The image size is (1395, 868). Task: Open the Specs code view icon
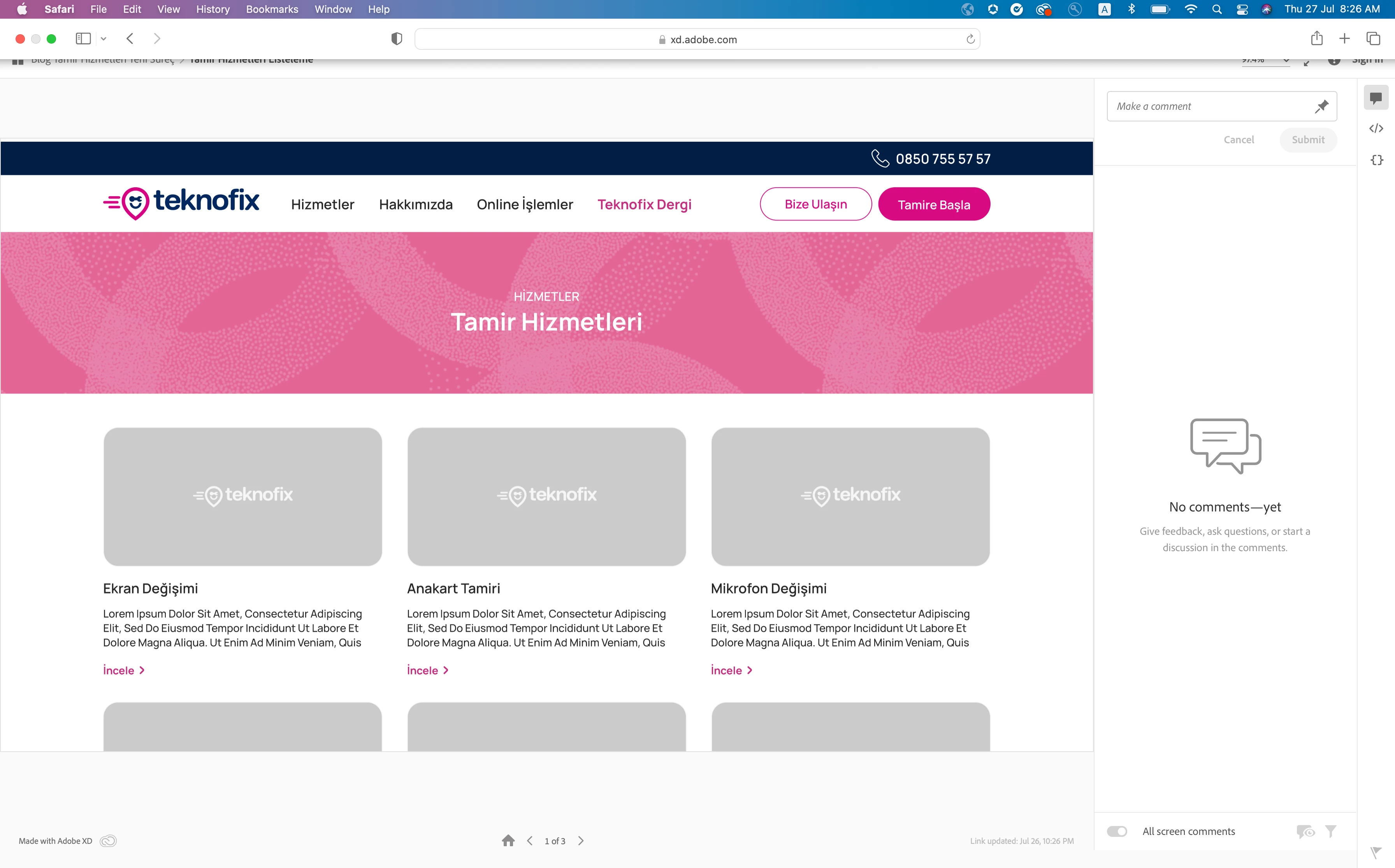pos(1376,128)
